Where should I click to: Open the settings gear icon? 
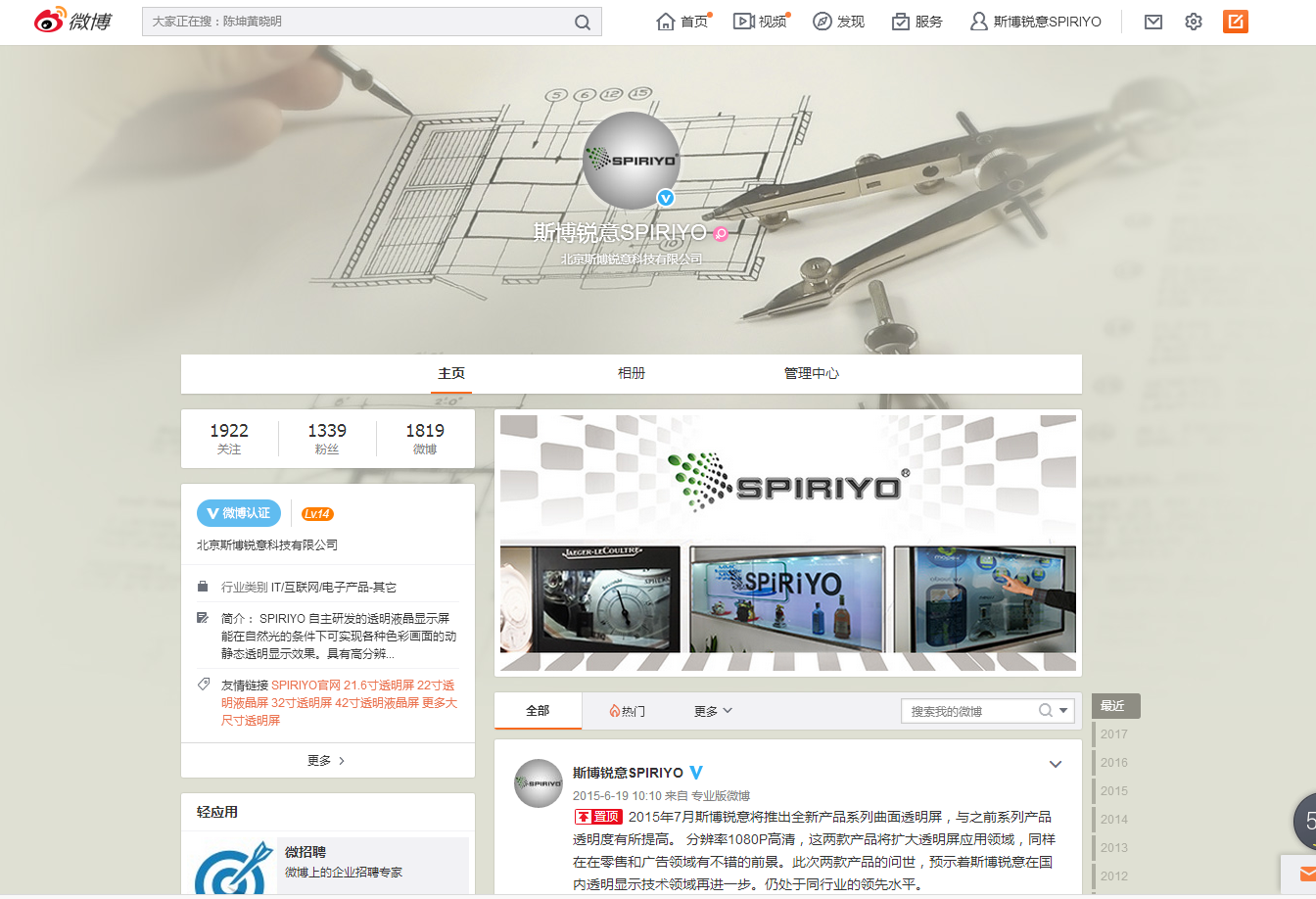[x=1194, y=22]
